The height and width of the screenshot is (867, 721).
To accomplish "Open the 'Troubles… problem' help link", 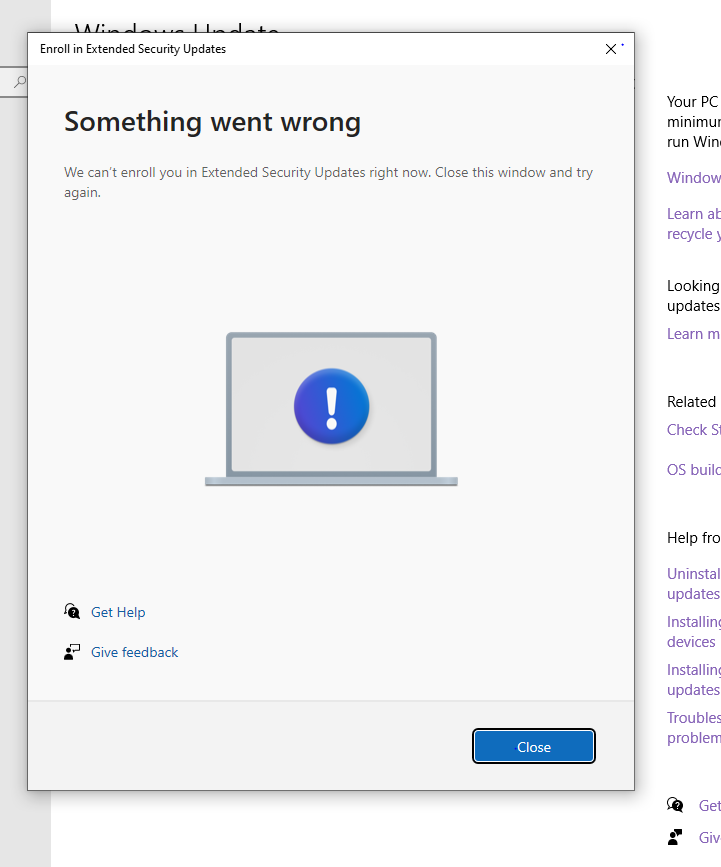I will click(693, 727).
